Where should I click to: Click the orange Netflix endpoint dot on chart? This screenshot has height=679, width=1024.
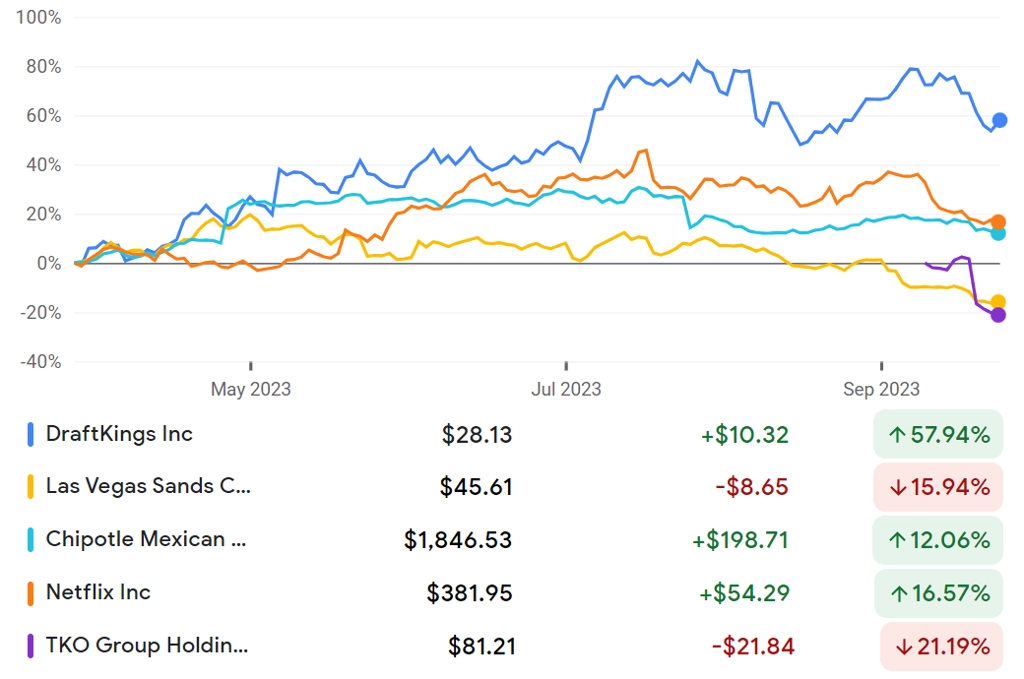(x=998, y=222)
